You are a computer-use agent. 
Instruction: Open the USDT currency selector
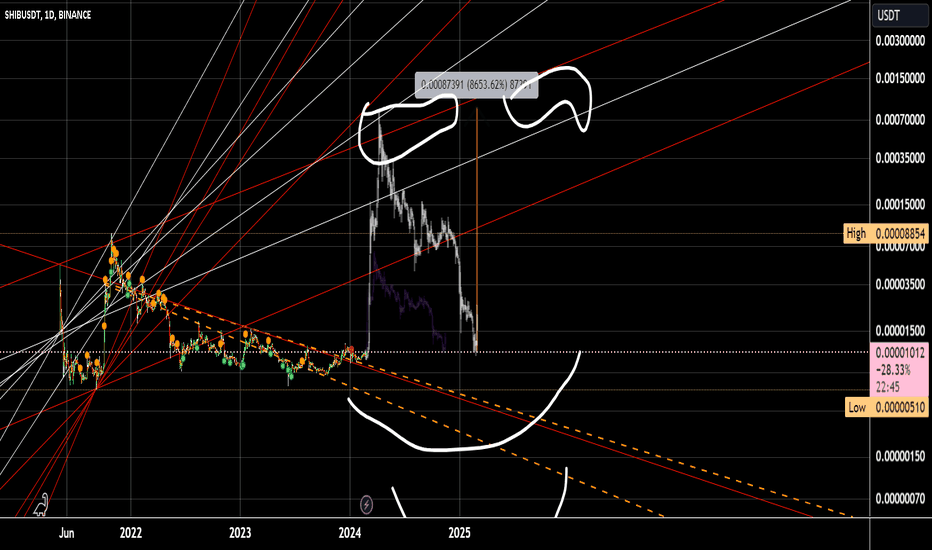pyautogui.click(x=900, y=15)
